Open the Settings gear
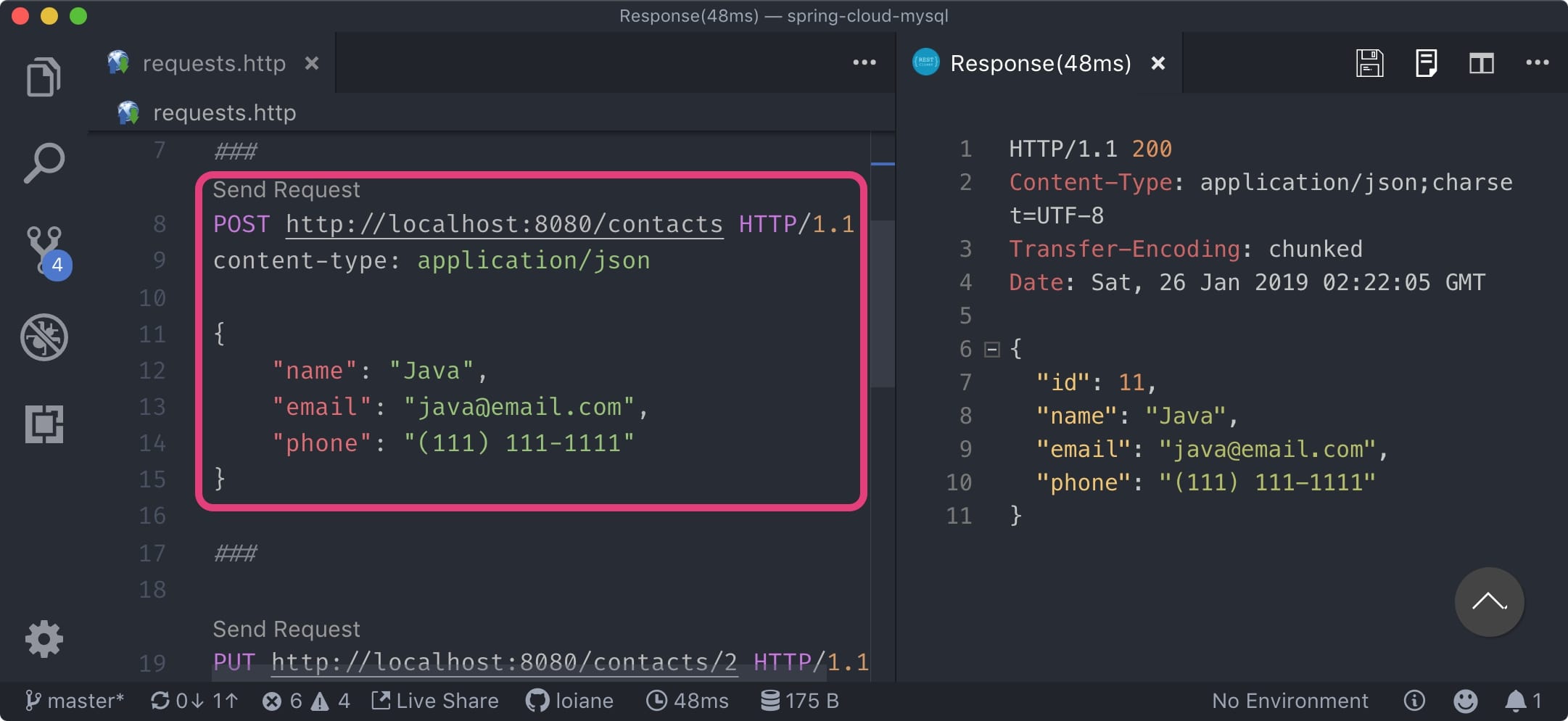The image size is (1568, 721). point(44,638)
